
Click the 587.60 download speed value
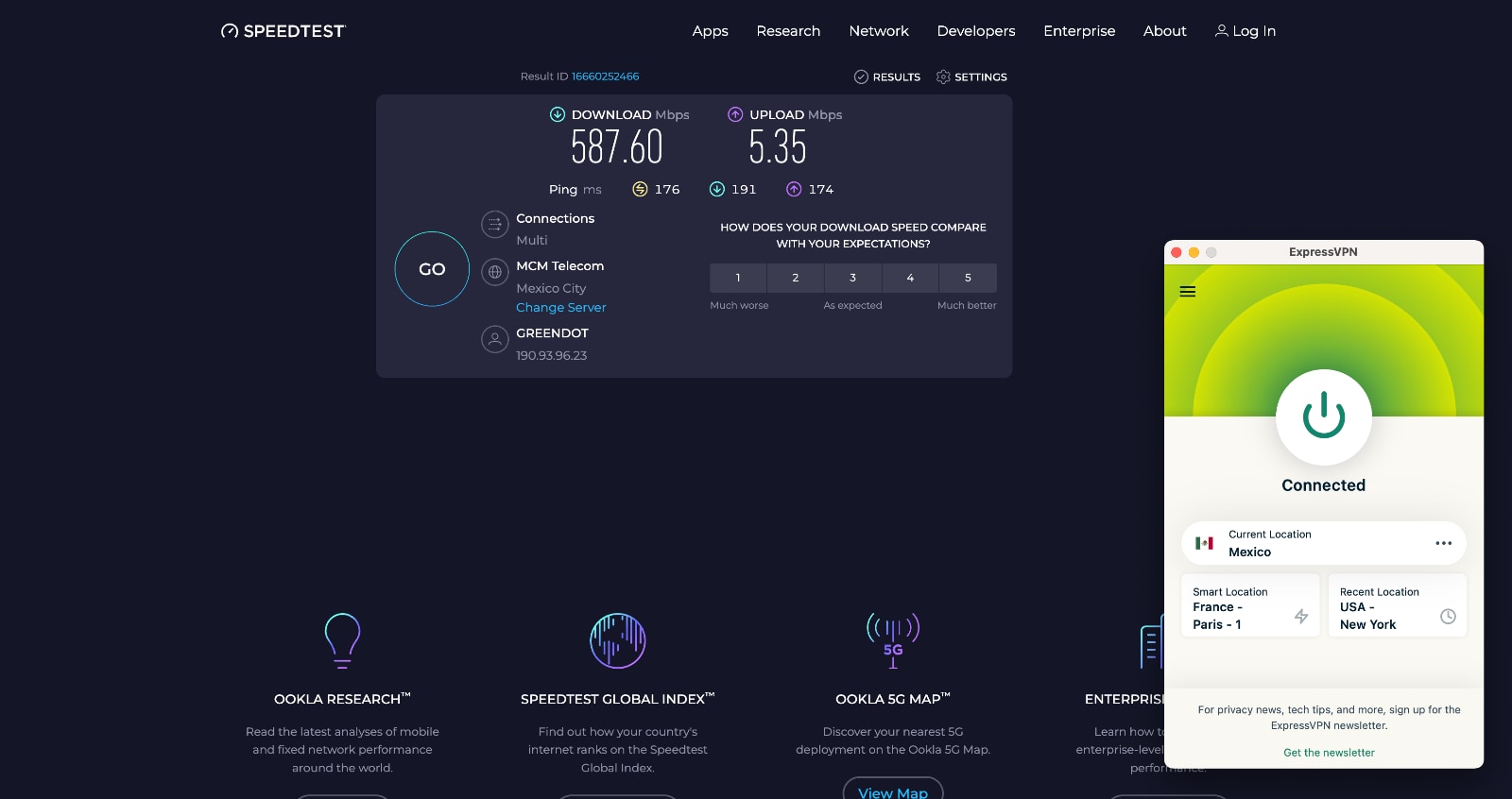click(x=617, y=147)
